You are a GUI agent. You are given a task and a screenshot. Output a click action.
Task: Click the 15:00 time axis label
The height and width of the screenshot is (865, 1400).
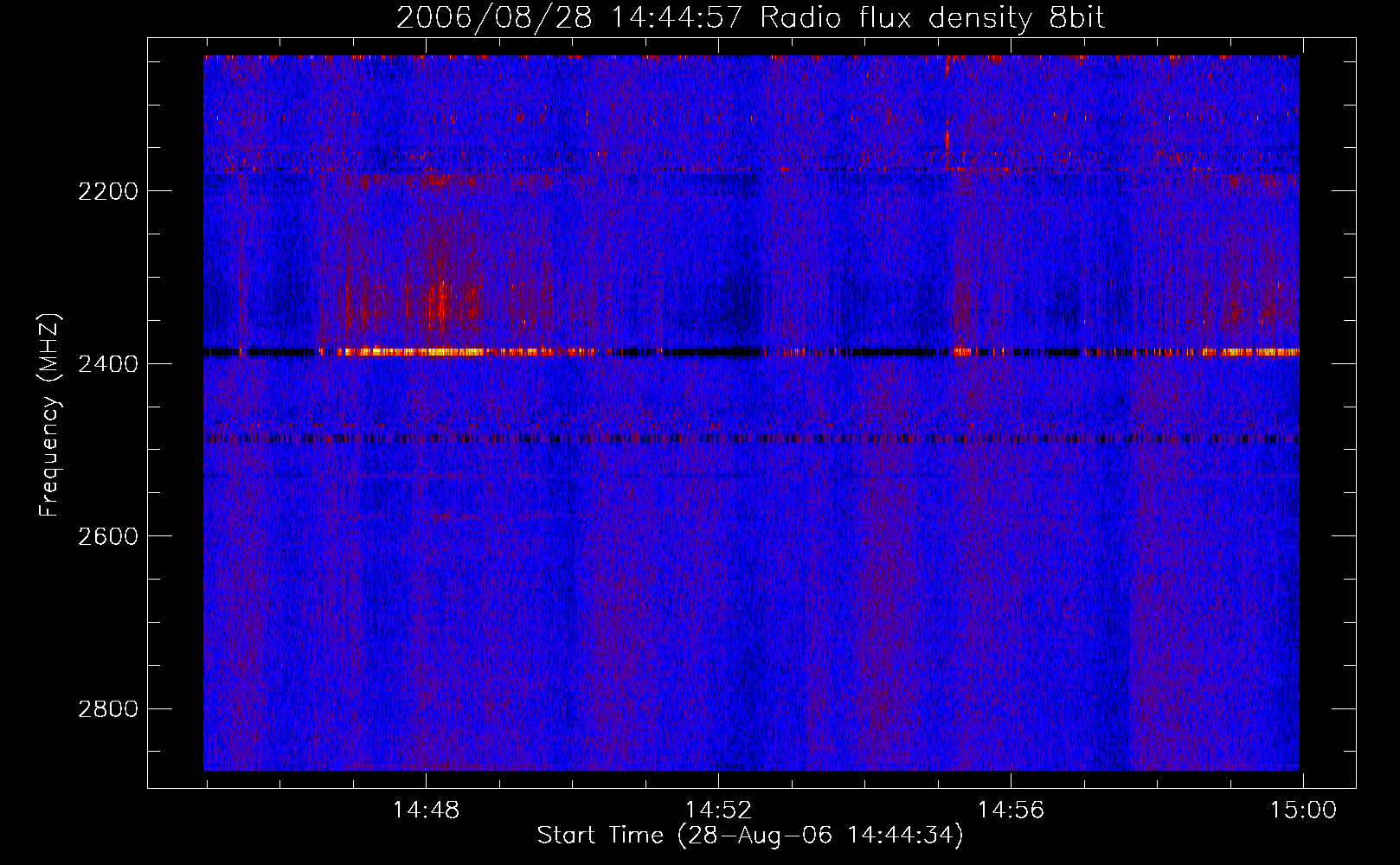1303,811
